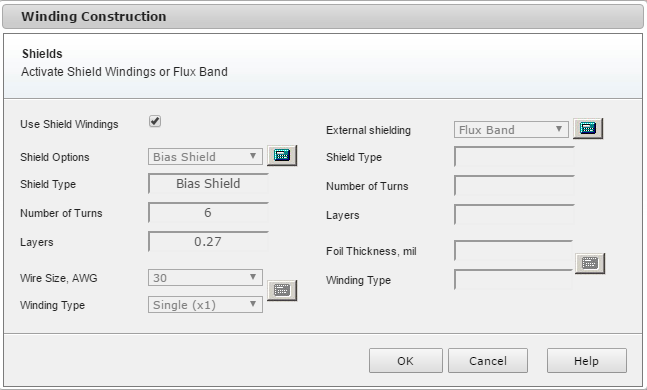Click the Layers field showing 0.27
Image resolution: width=647 pixels, height=390 pixels.
(208, 241)
